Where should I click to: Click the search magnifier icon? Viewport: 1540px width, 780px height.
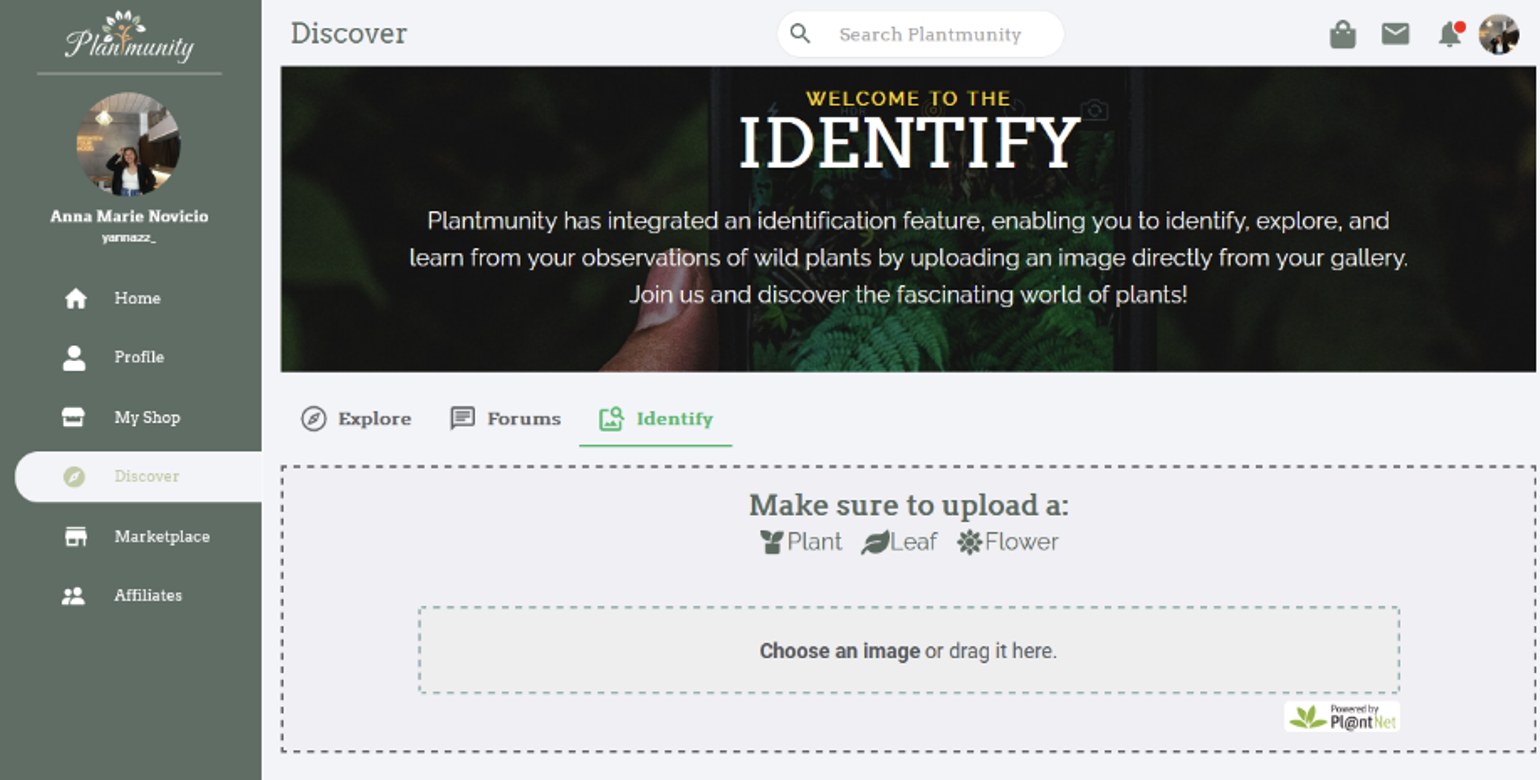800,33
